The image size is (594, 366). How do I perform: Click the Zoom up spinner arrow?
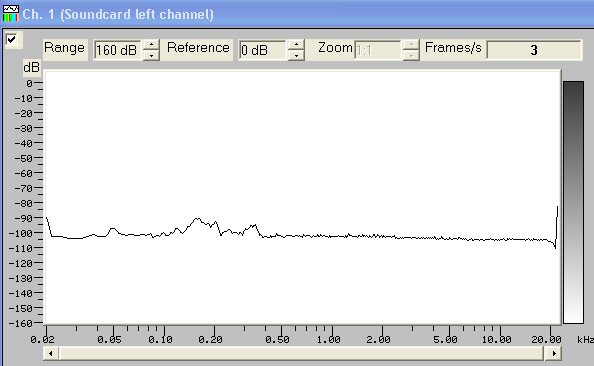point(411,45)
